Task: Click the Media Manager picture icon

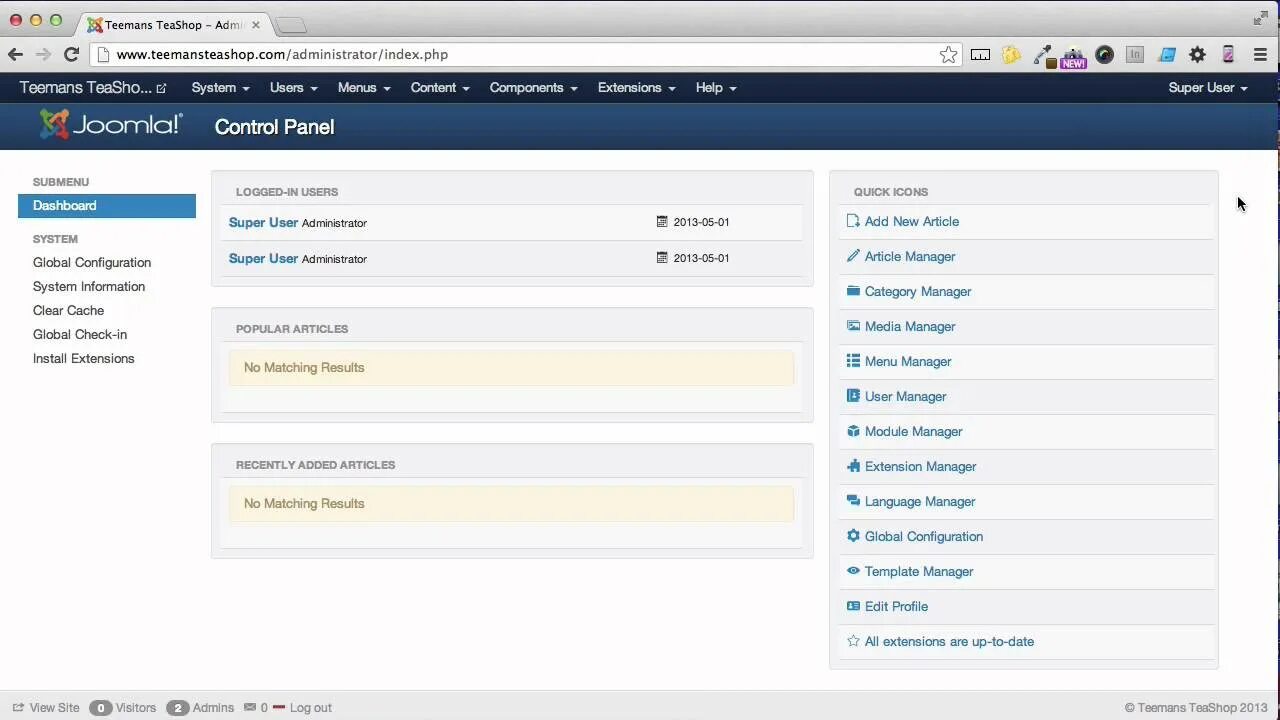Action: (853, 326)
